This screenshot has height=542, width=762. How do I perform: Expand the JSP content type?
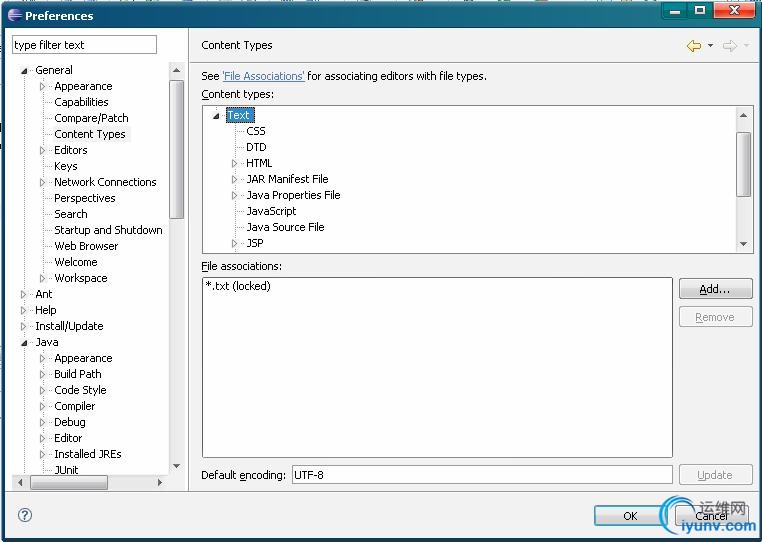point(235,244)
